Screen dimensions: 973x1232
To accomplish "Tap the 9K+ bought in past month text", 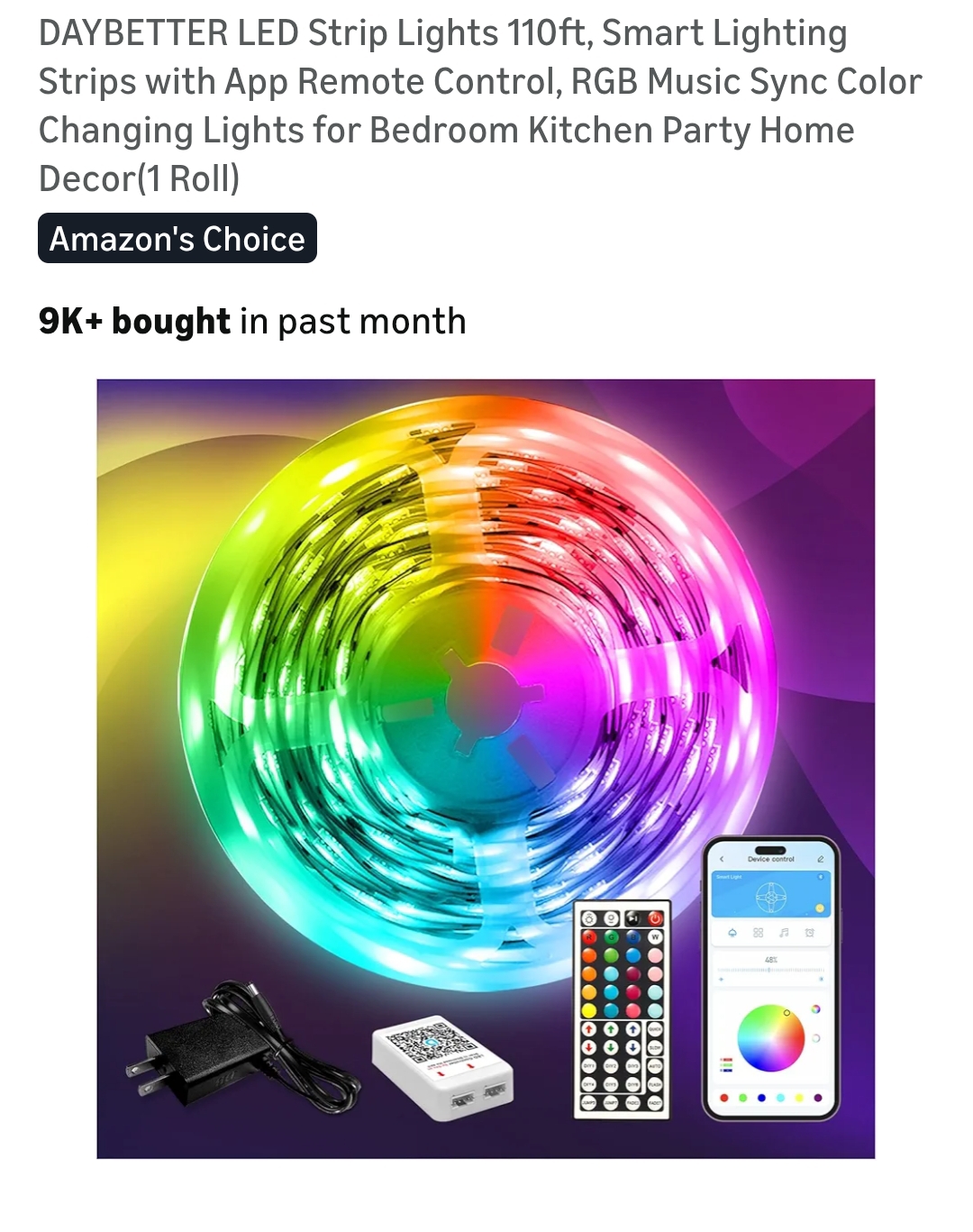I will tap(252, 321).
